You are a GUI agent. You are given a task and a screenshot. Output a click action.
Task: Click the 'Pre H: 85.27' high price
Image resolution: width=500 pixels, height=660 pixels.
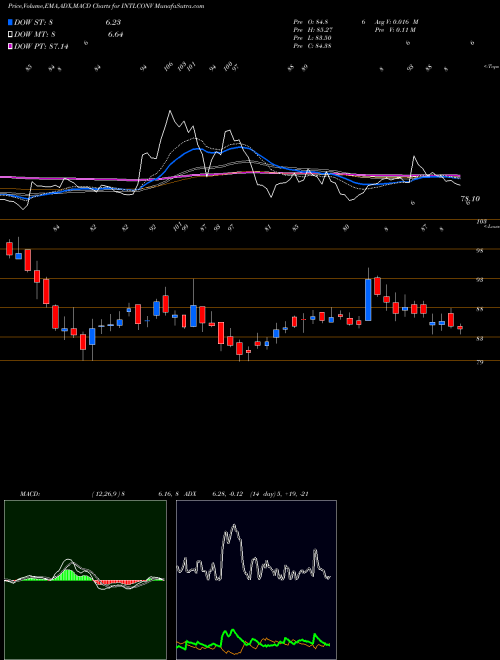(312, 29)
